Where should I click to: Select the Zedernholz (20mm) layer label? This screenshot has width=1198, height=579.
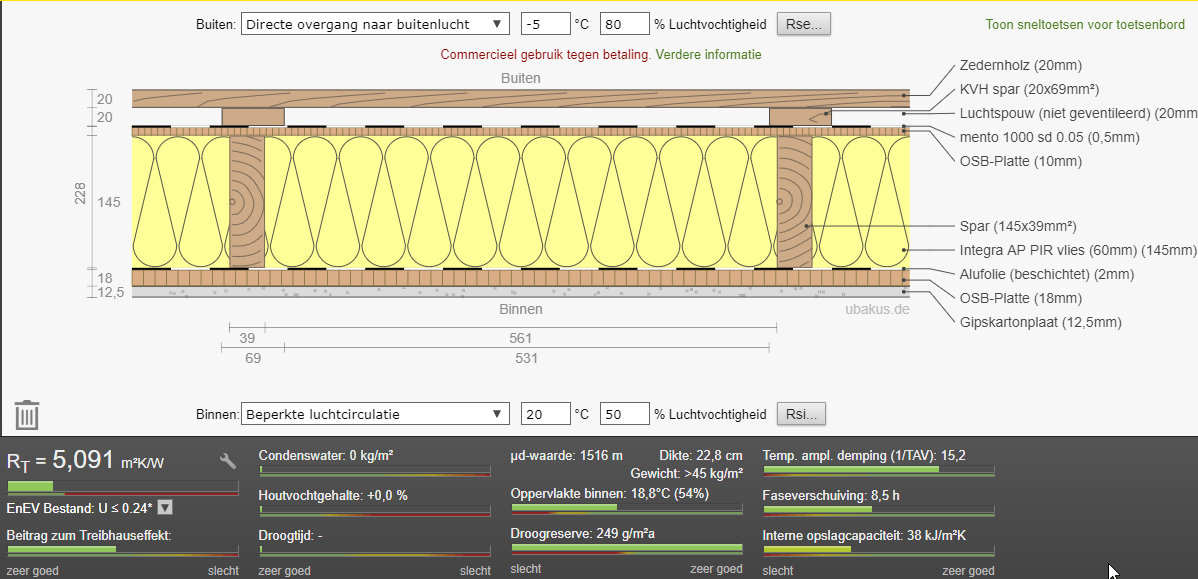coord(1019,65)
